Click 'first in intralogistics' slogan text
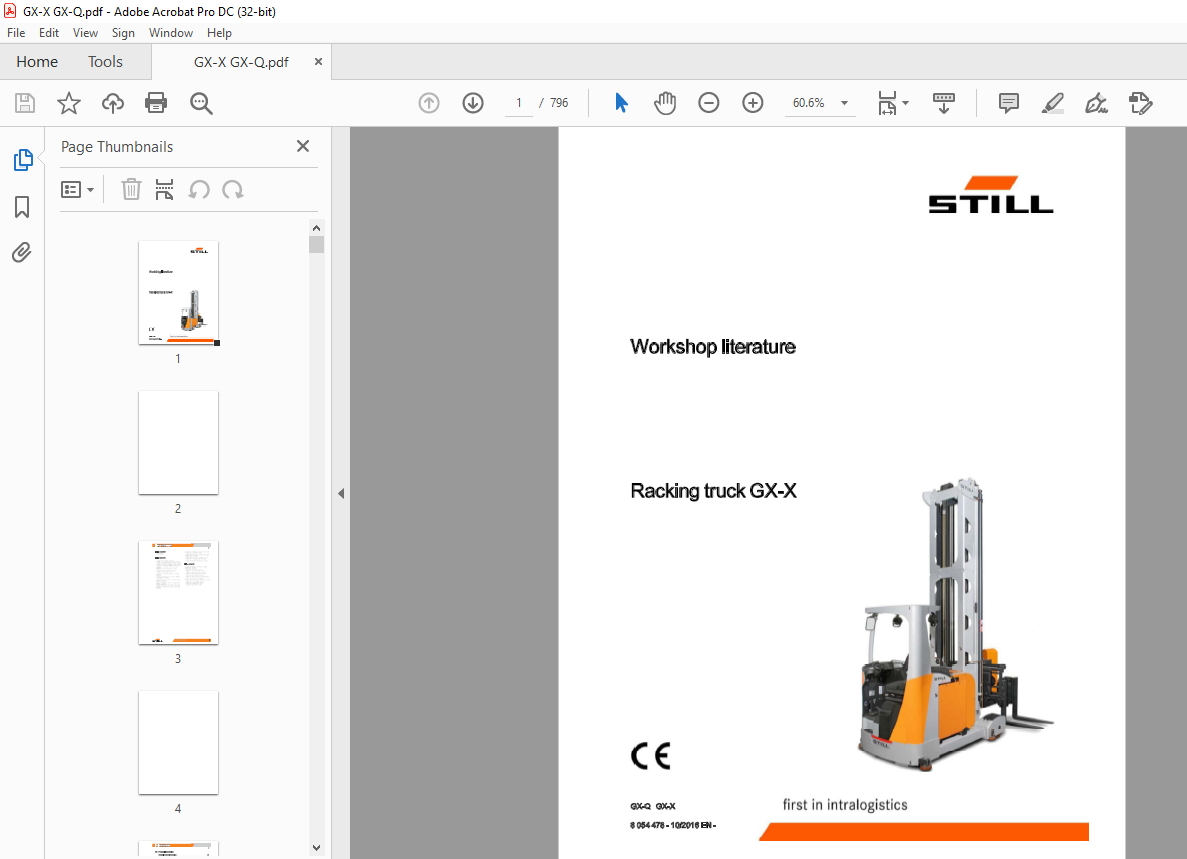This screenshot has width=1187, height=859. click(x=845, y=805)
